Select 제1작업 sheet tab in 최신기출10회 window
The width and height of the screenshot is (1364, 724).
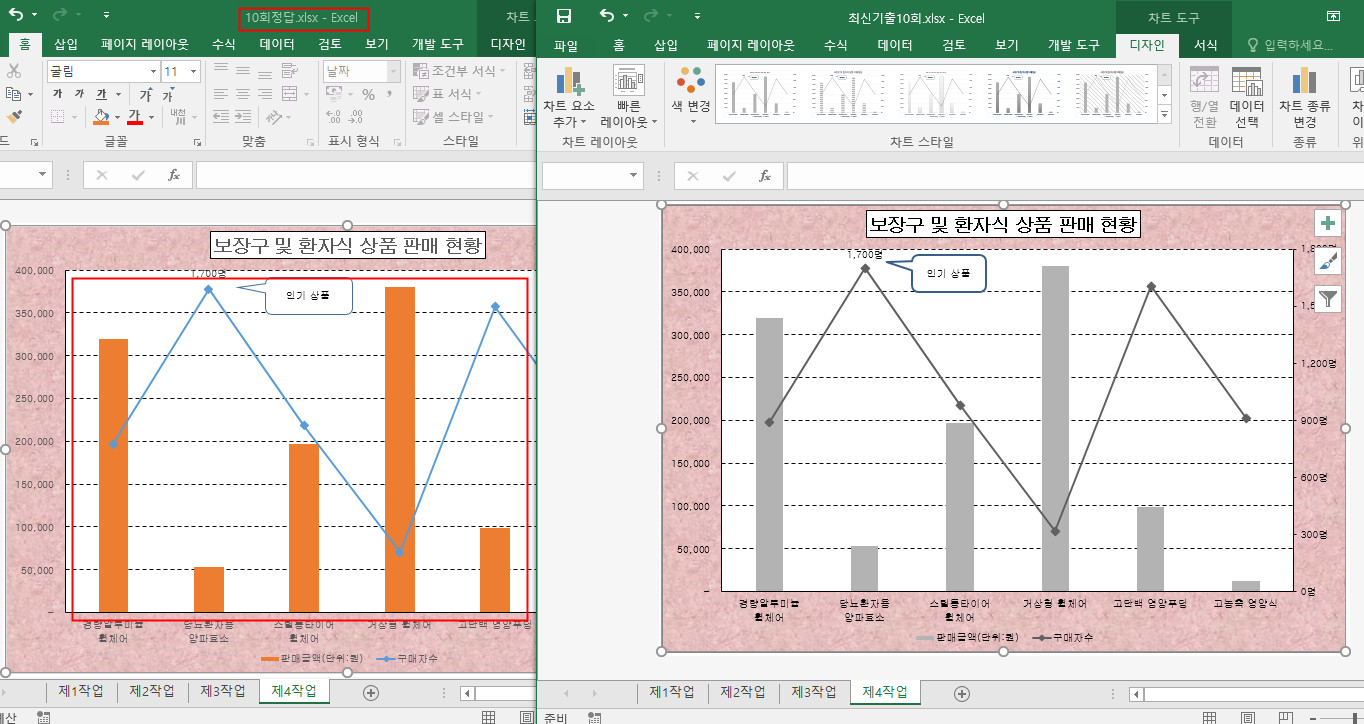coord(672,692)
